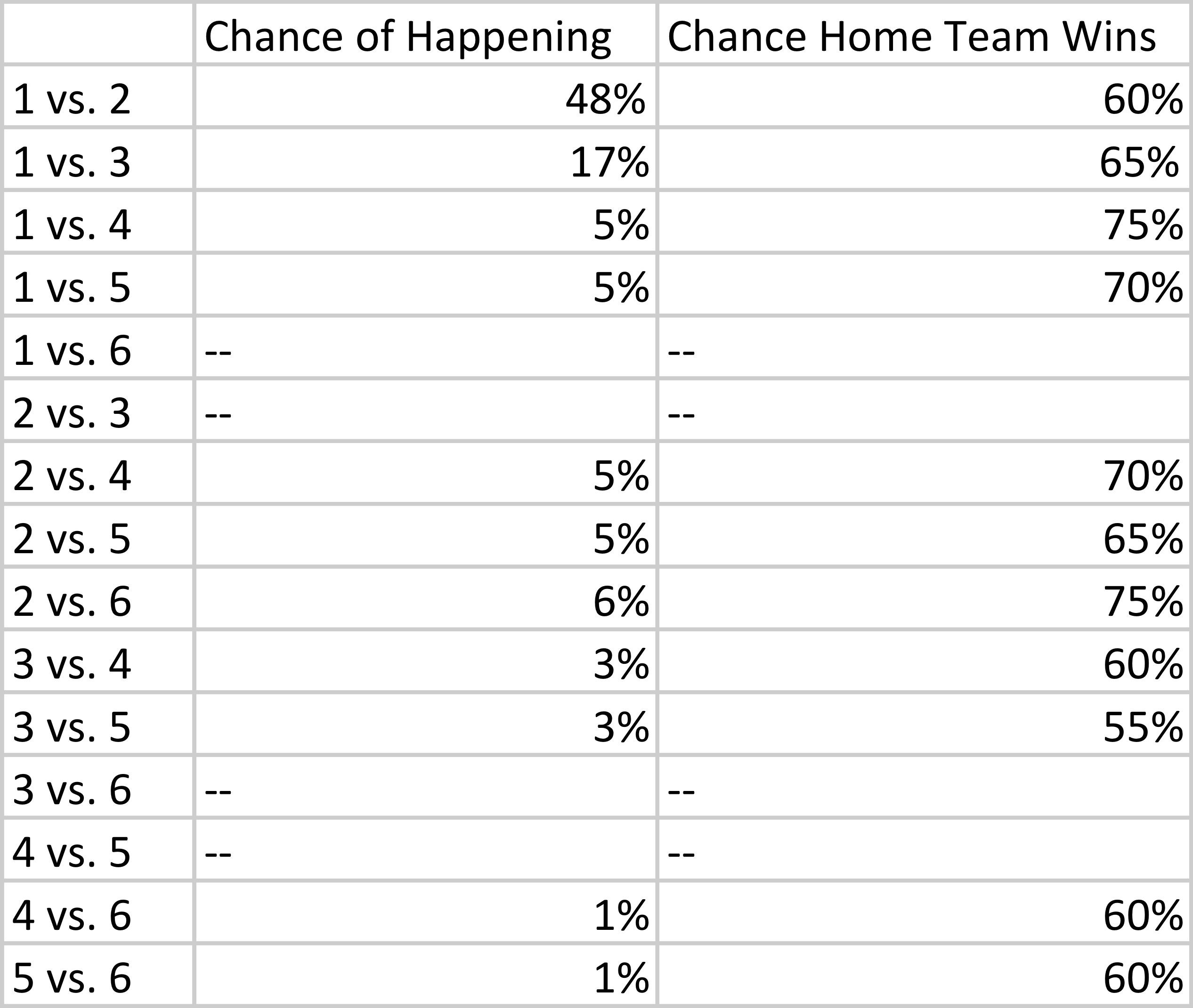Select the "1 vs. 6" matchup label
The height and width of the screenshot is (1008, 1193).
point(72,350)
